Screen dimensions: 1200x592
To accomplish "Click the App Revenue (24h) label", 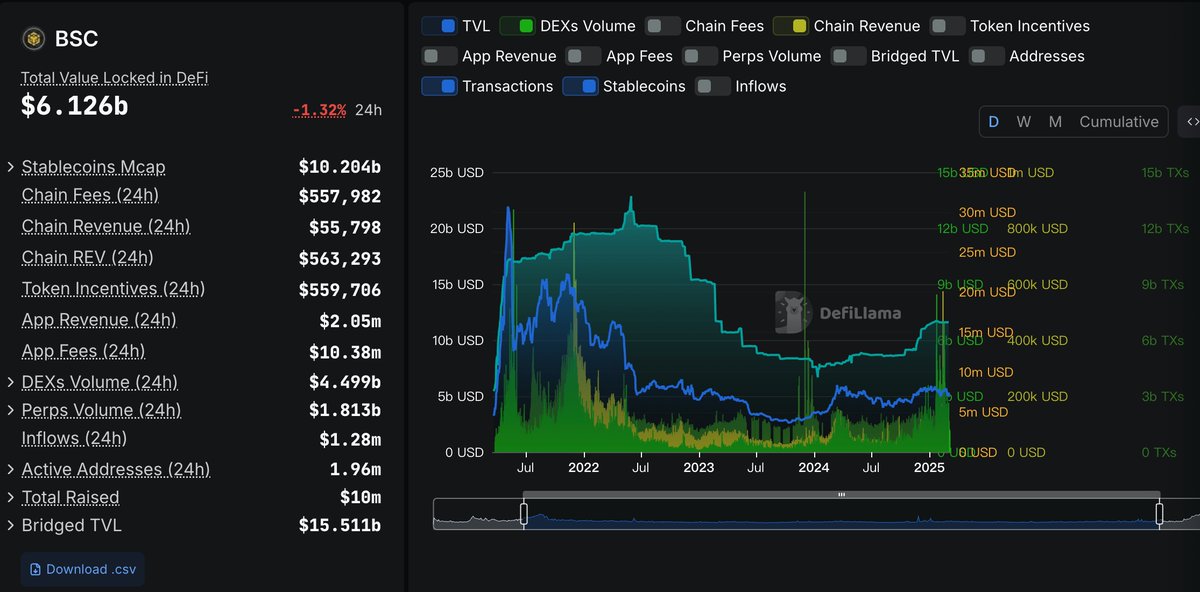I will point(99,320).
